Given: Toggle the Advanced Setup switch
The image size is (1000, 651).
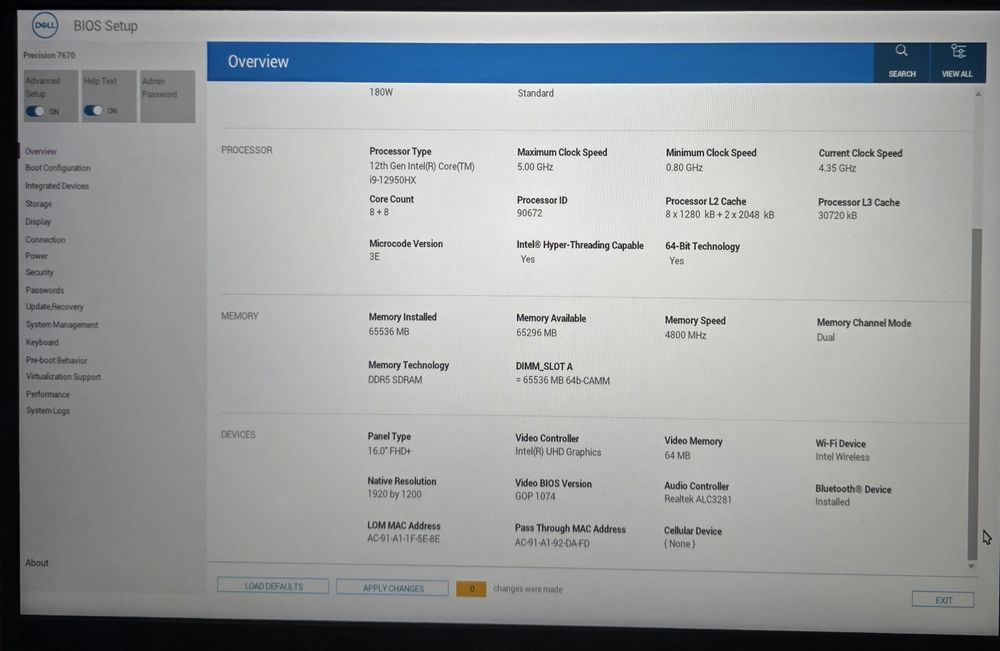Looking at the screenshot, I should (x=35, y=111).
